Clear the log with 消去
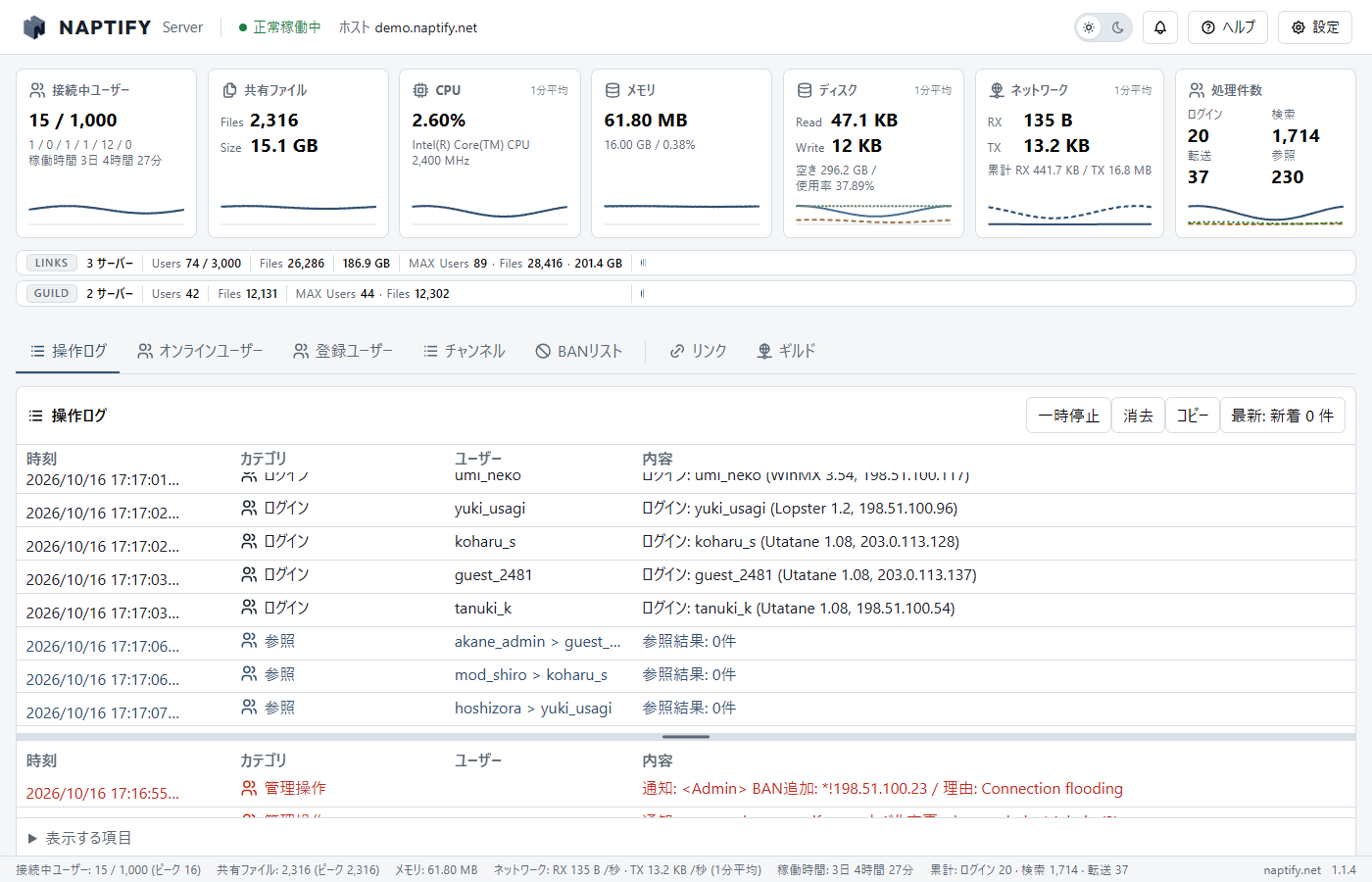This screenshot has width=1372, height=882. 1138,416
